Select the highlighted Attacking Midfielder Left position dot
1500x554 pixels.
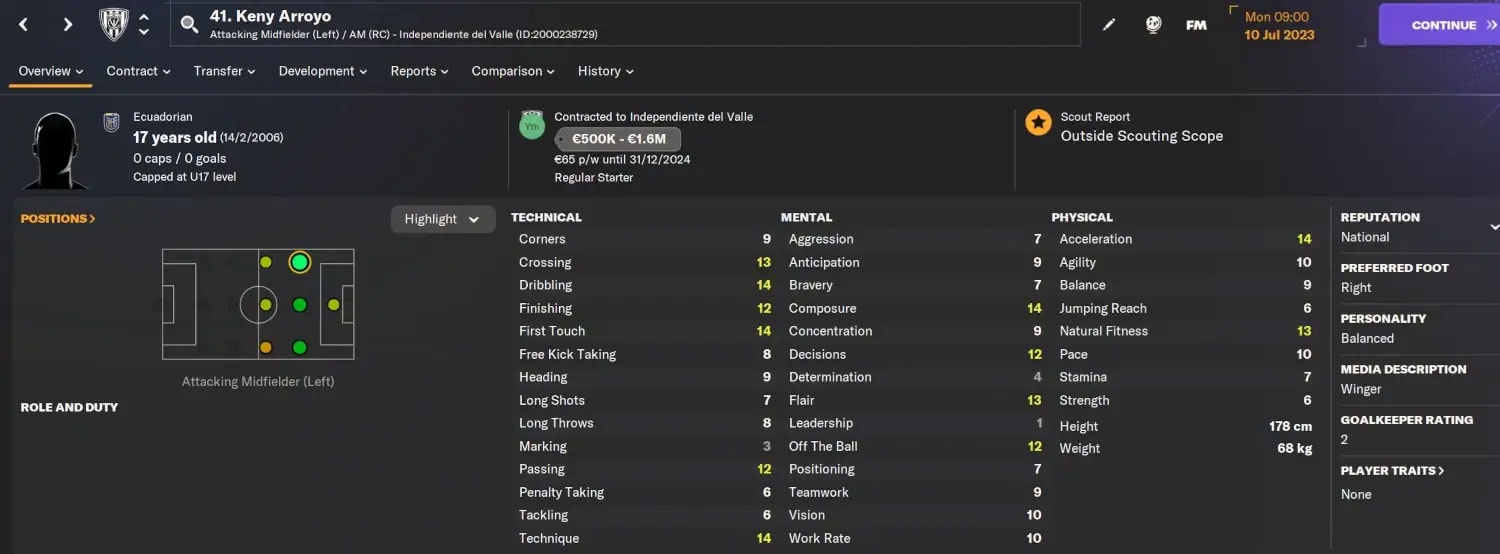point(299,262)
